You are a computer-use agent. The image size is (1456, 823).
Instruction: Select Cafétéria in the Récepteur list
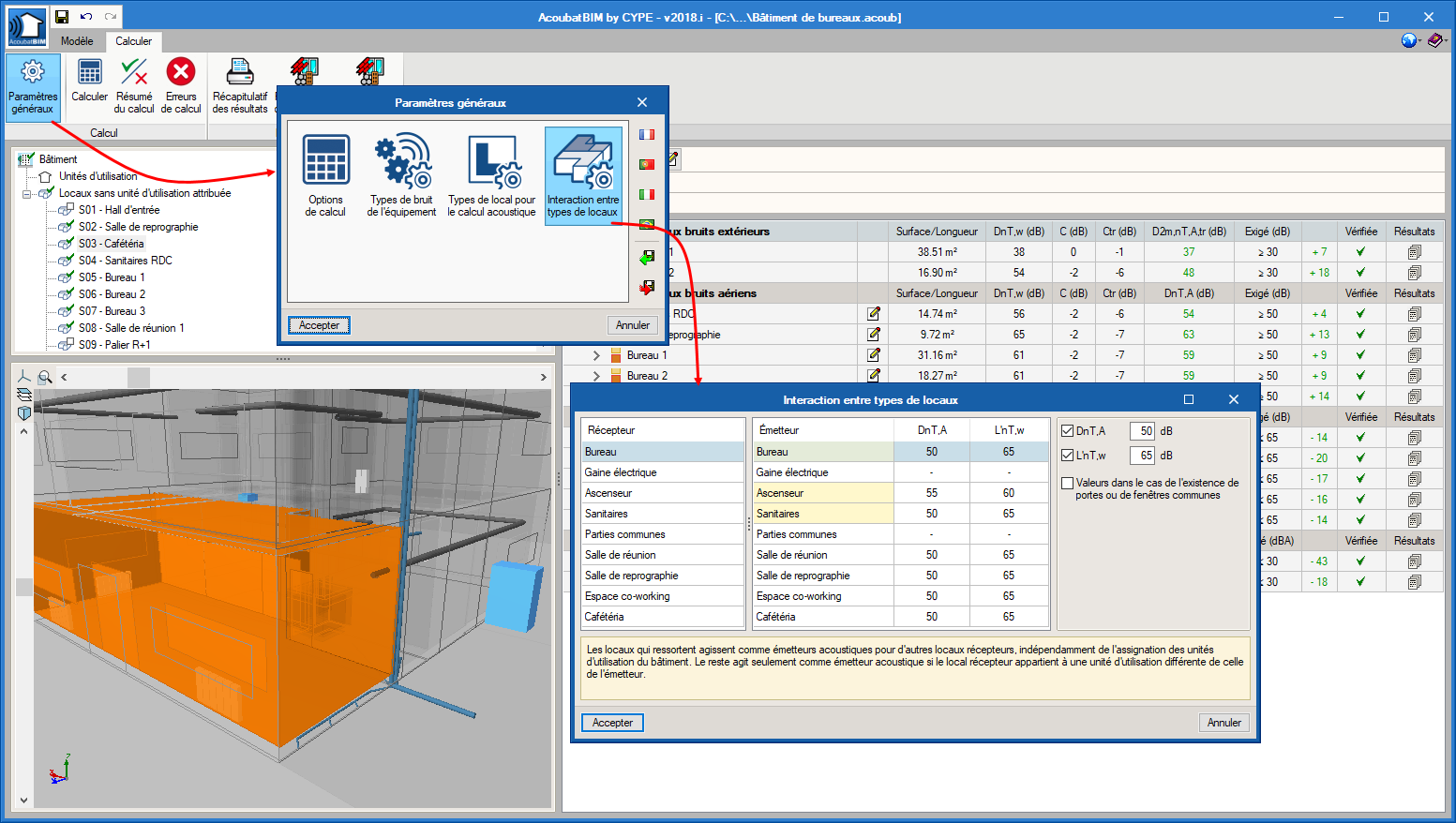point(662,617)
